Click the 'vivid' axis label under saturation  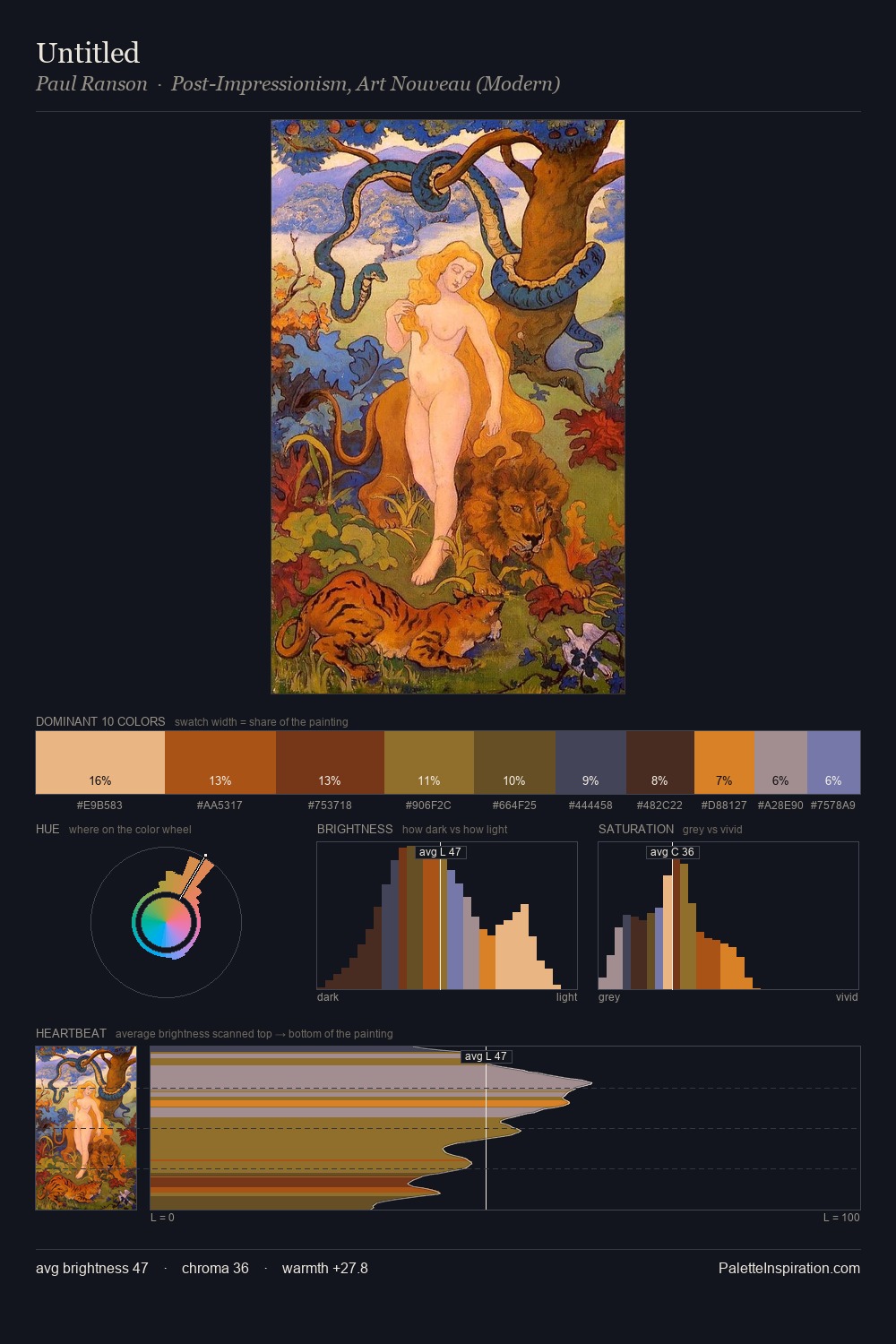(x=847, y=997)
